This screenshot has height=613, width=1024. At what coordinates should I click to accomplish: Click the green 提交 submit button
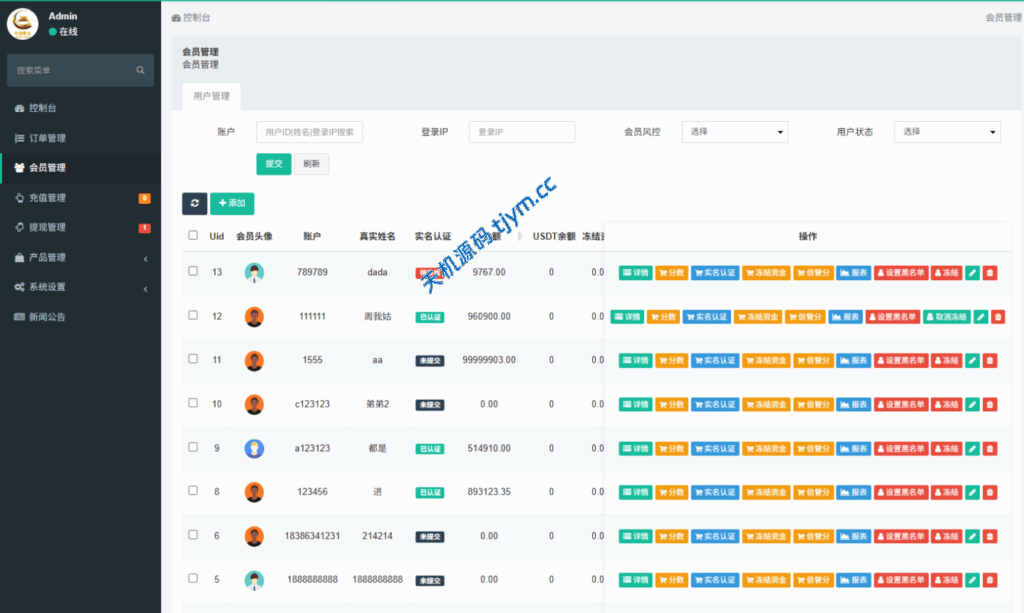pyautogui.click(x=273, y=164)
